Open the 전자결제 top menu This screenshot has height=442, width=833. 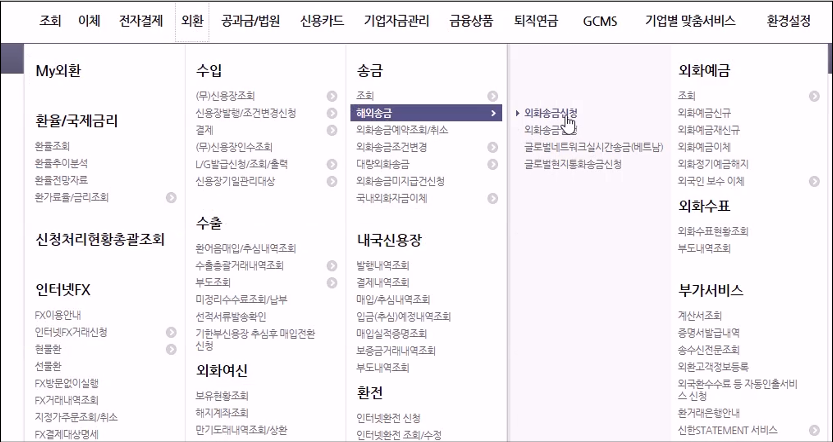(x=141, y=21)
